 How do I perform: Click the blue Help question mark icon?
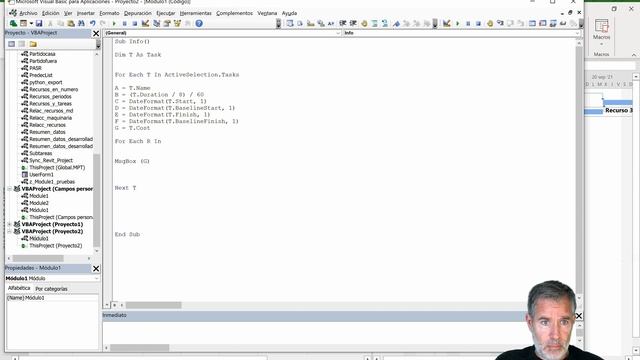click(x=199, y=23)
